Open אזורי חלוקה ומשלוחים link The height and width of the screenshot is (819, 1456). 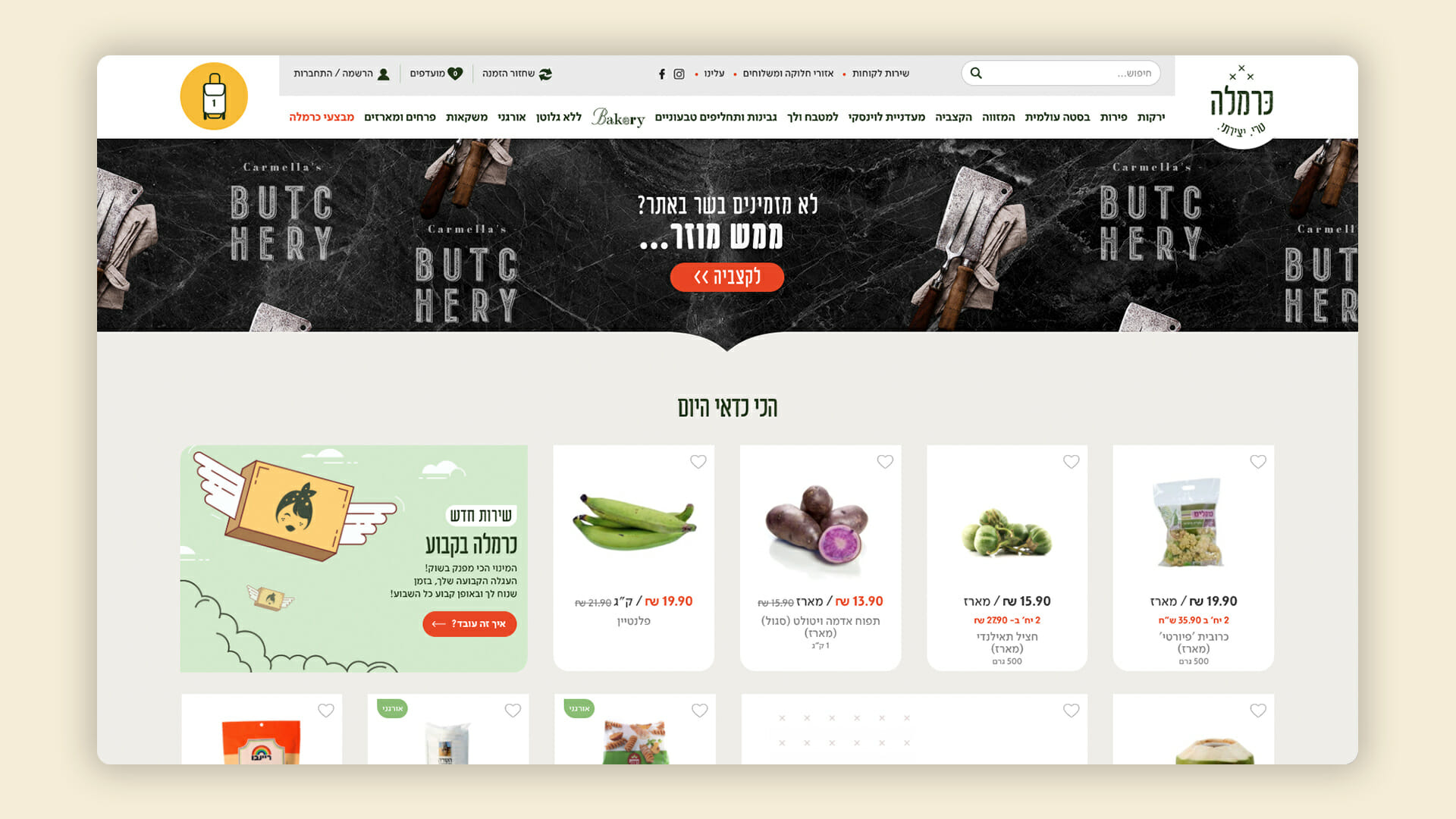[788, 74]
